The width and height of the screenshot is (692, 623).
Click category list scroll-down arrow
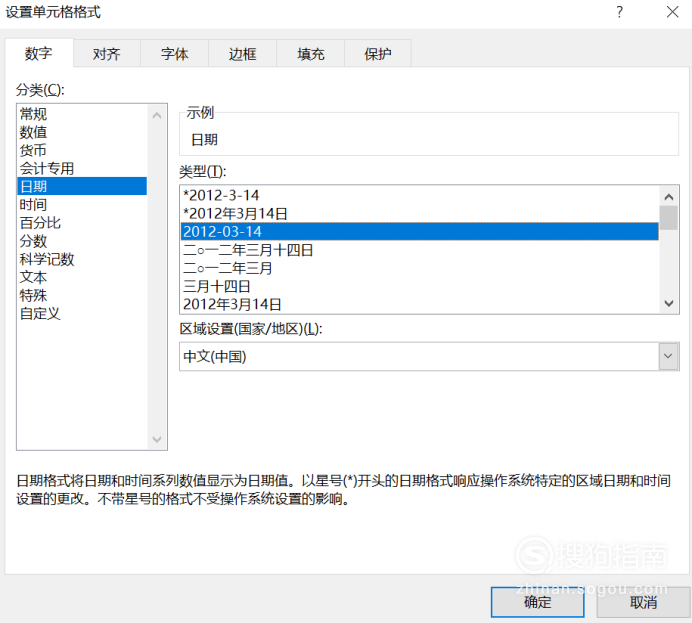pyautogui.click(x=157, y=439)
